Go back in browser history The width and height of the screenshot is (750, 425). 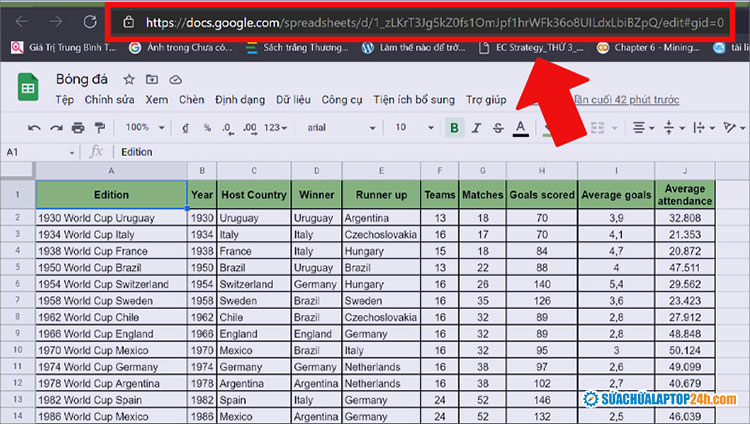pyautogui.click(x=22, y=22)
